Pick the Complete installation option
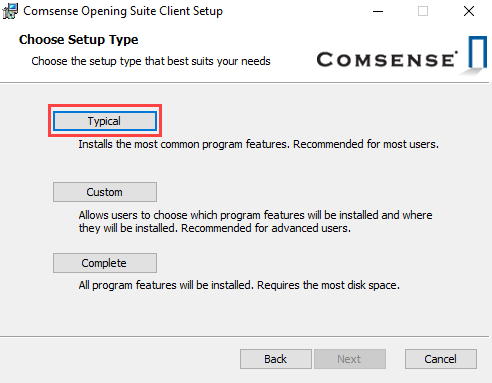The image size is (492, 383). 105,263
